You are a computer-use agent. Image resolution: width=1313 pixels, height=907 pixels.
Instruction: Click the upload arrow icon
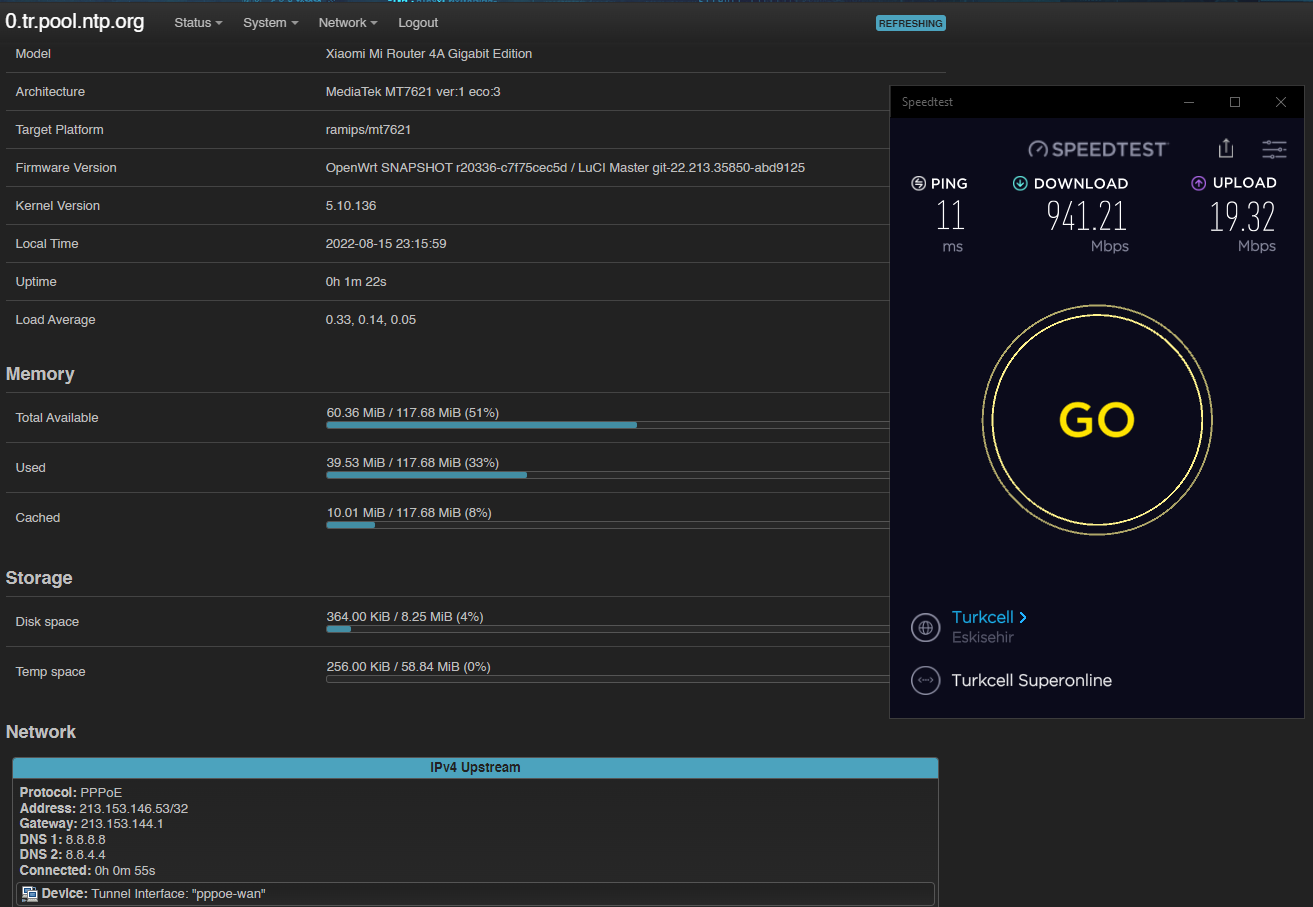[x=1198, y=183]
